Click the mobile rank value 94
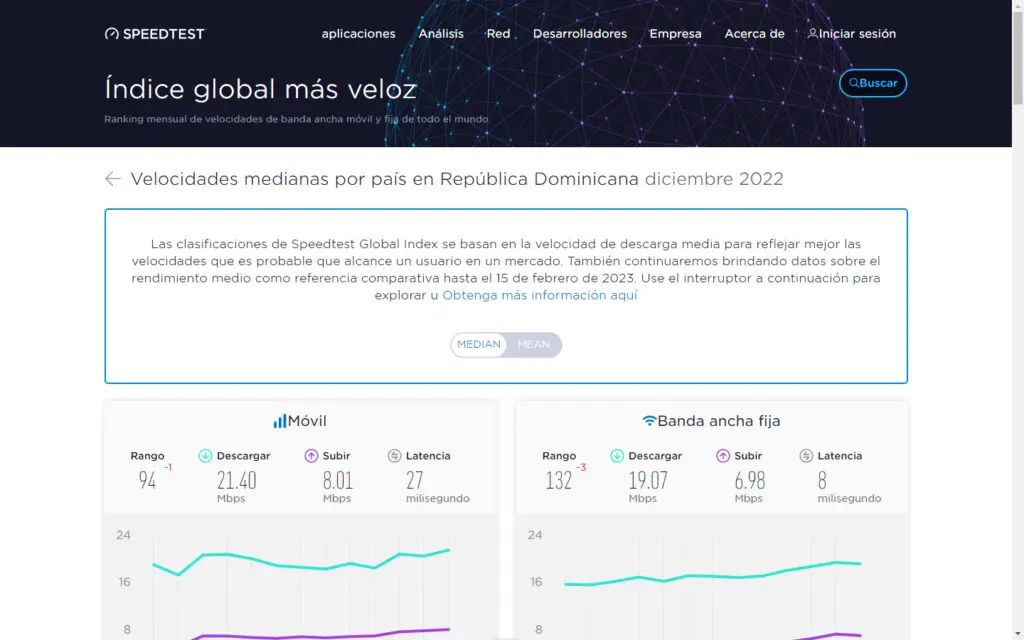Image resolution: width=1024 pixels, height=640 pixels. (x=147, y=481)
